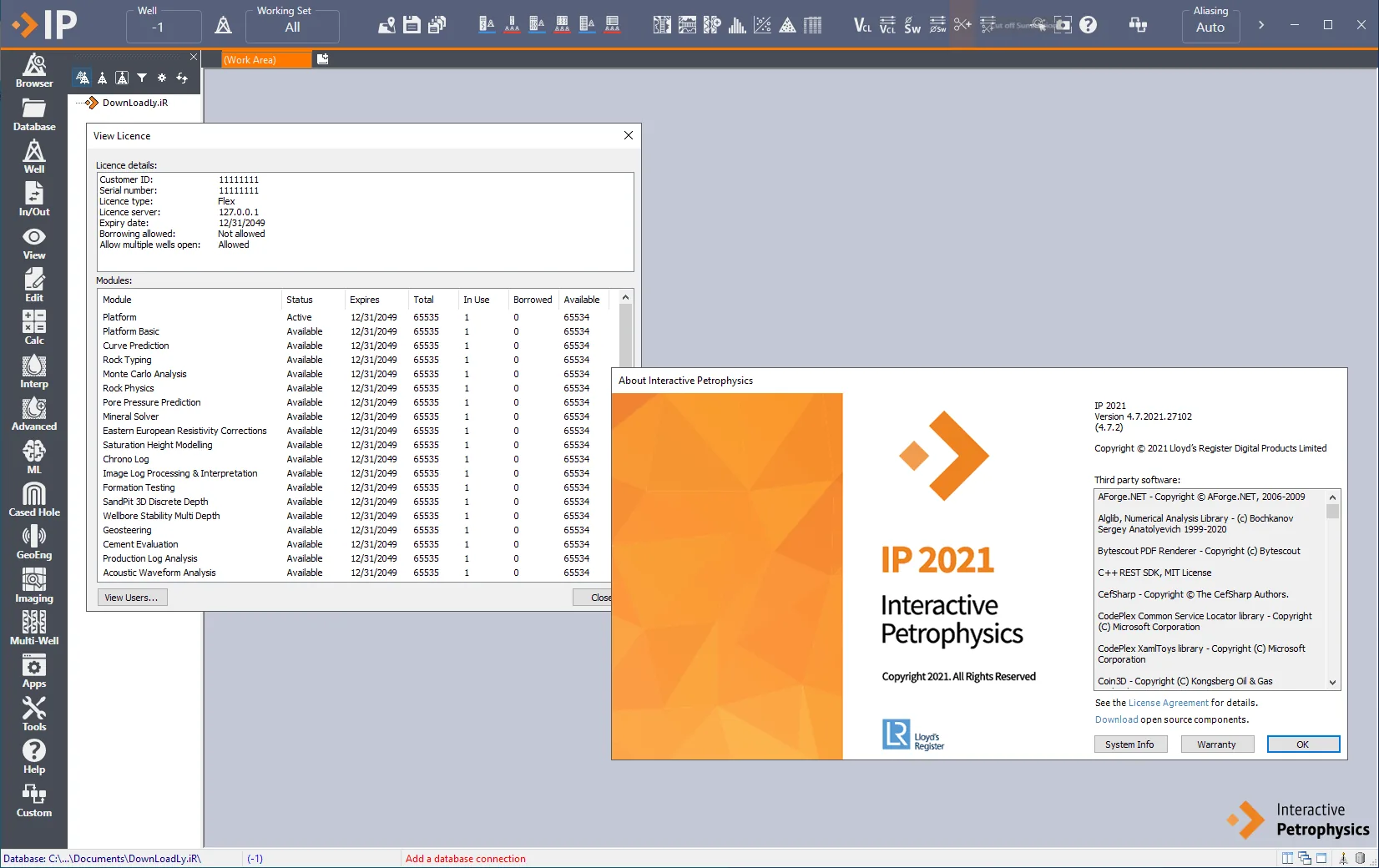
Task: Open the License Agreement link
Action: (1168, 703)
